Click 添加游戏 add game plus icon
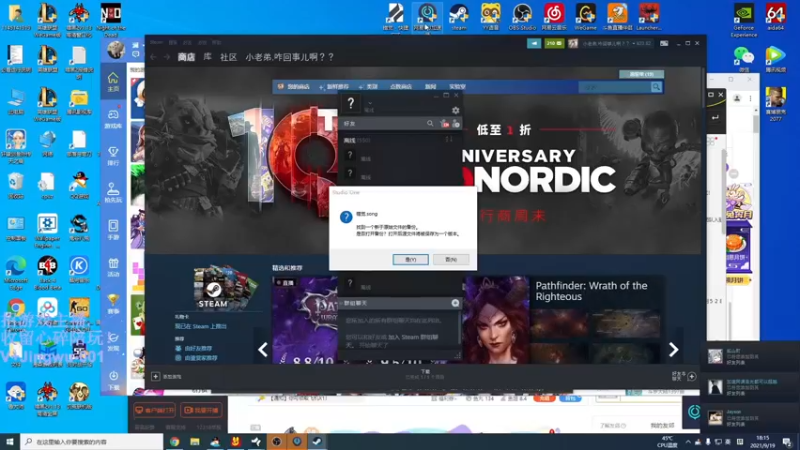Image resolution: width=800 pixels, height=450 pixels. point(156,377)
